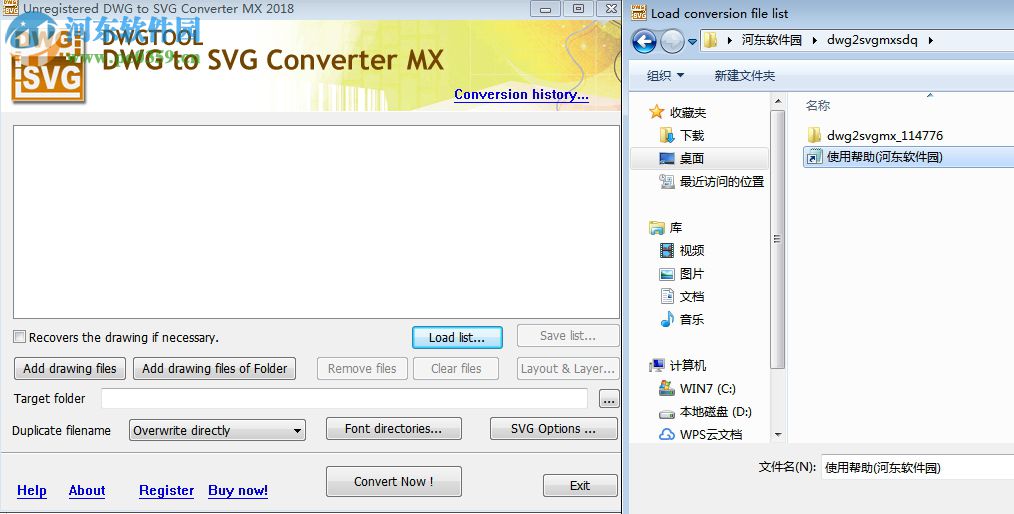The width and height of the screenshot is (1014, 514).
Task: Open Conversion history link
Action: [x=521, y=94]
